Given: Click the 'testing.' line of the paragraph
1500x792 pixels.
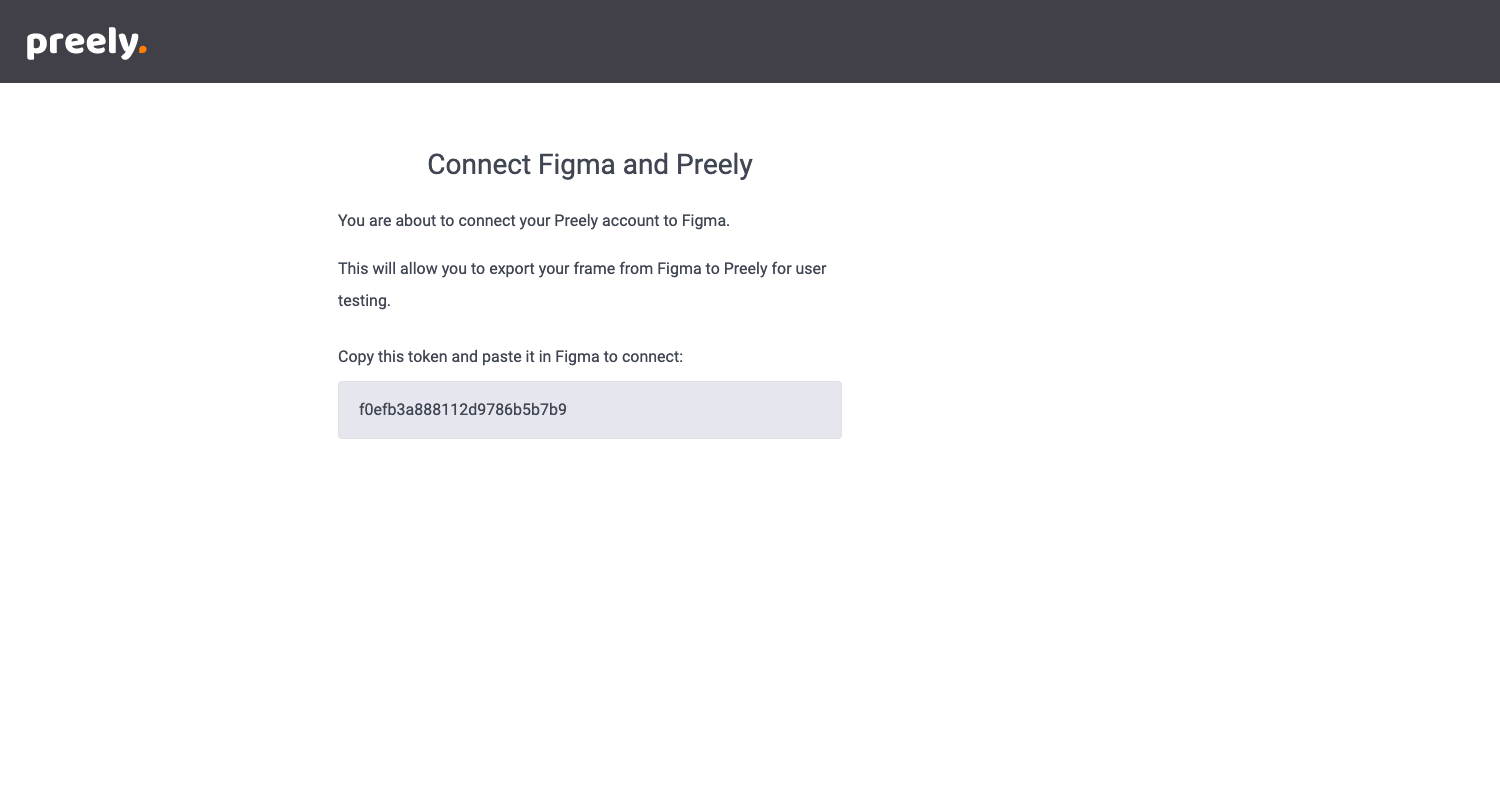Looking at the screenshot, I should point(364,301).
